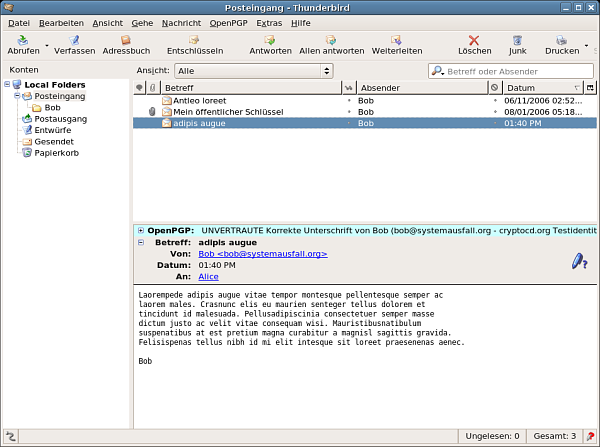Collapse the message header view

pos(141,242)
